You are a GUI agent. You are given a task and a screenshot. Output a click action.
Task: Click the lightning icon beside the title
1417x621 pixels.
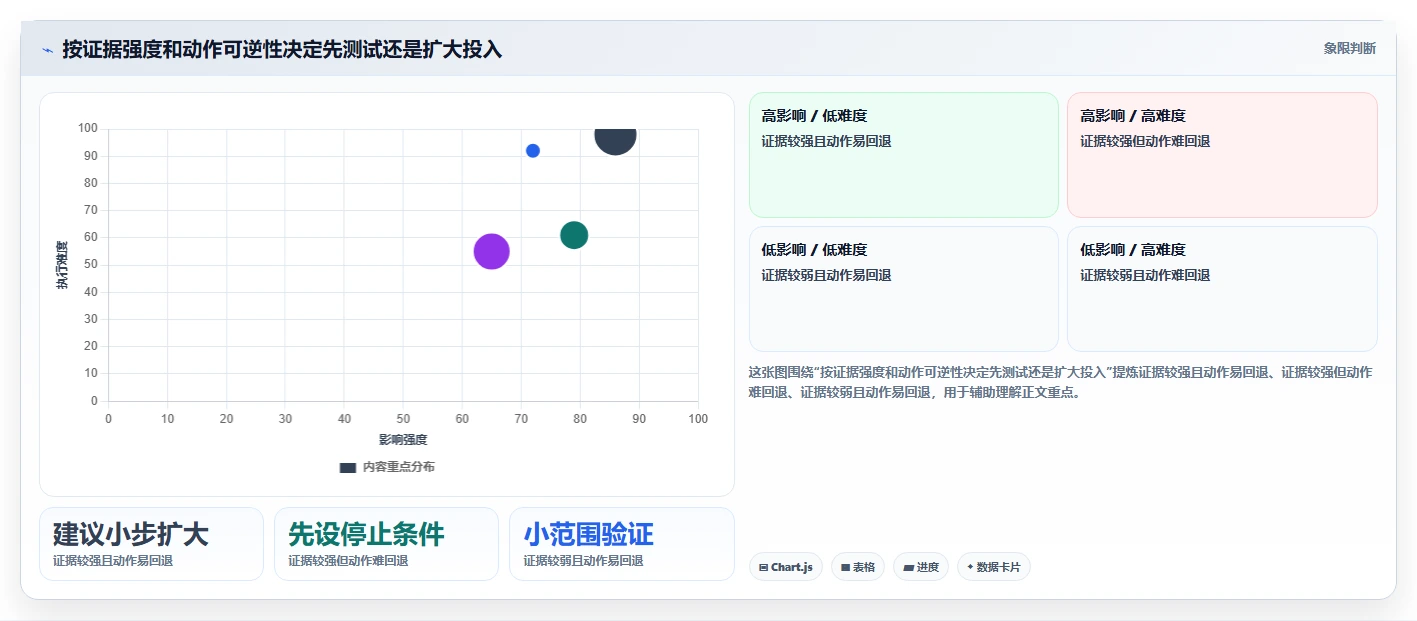coord(47,50)
